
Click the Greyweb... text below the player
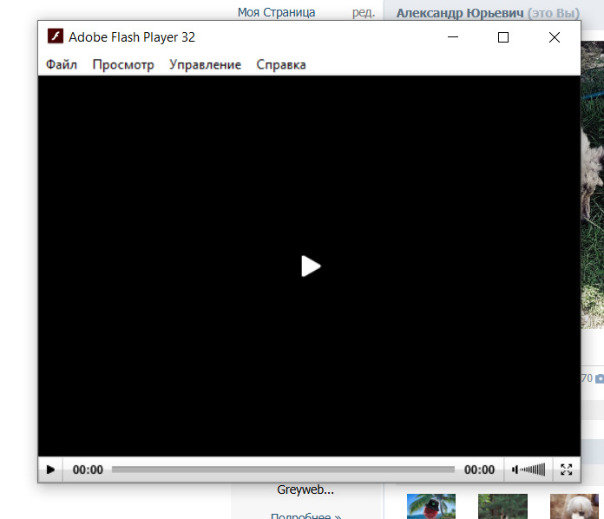coord(305,490)
